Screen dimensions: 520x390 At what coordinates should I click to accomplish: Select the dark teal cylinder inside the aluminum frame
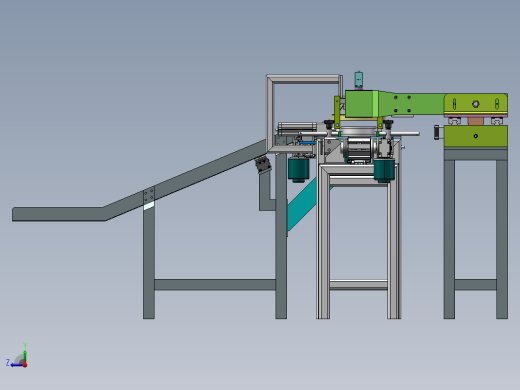(x=384, y=170)
